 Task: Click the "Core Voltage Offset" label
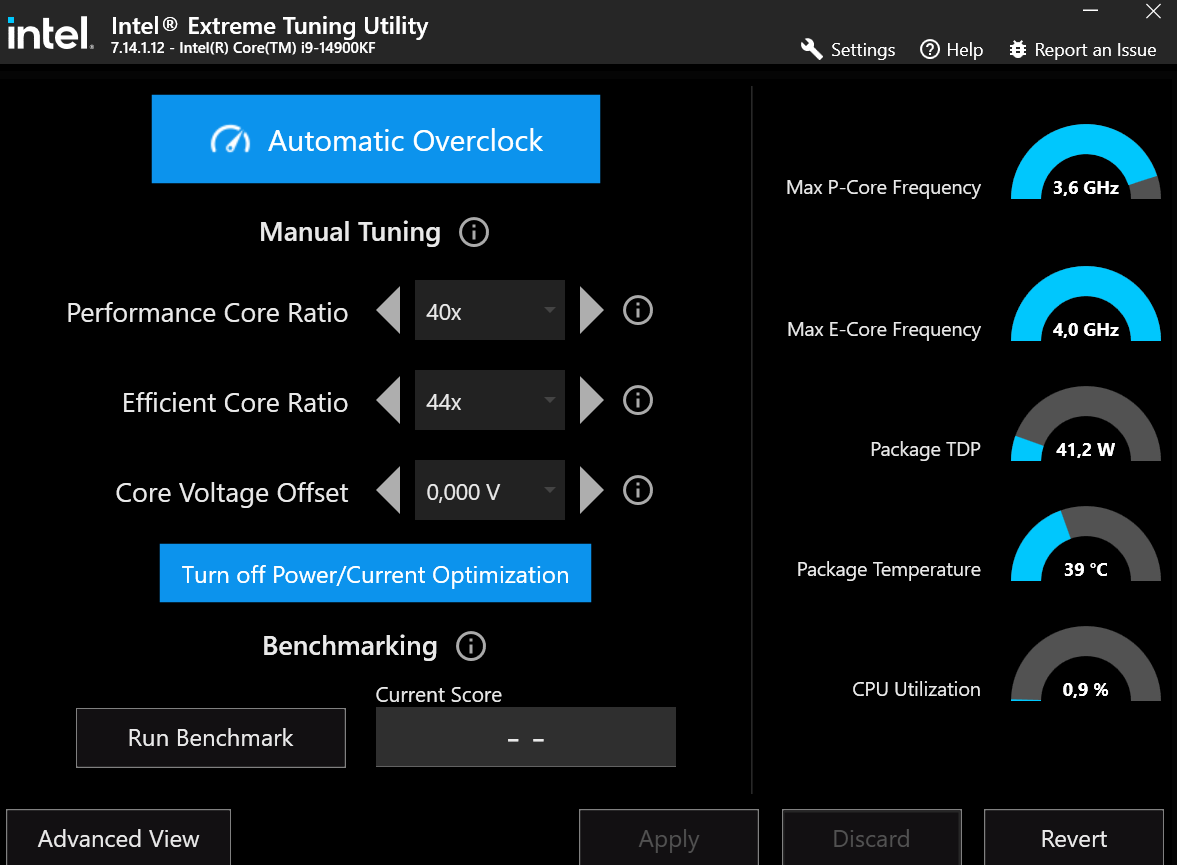pyautogui.click(x=232, y=493)
